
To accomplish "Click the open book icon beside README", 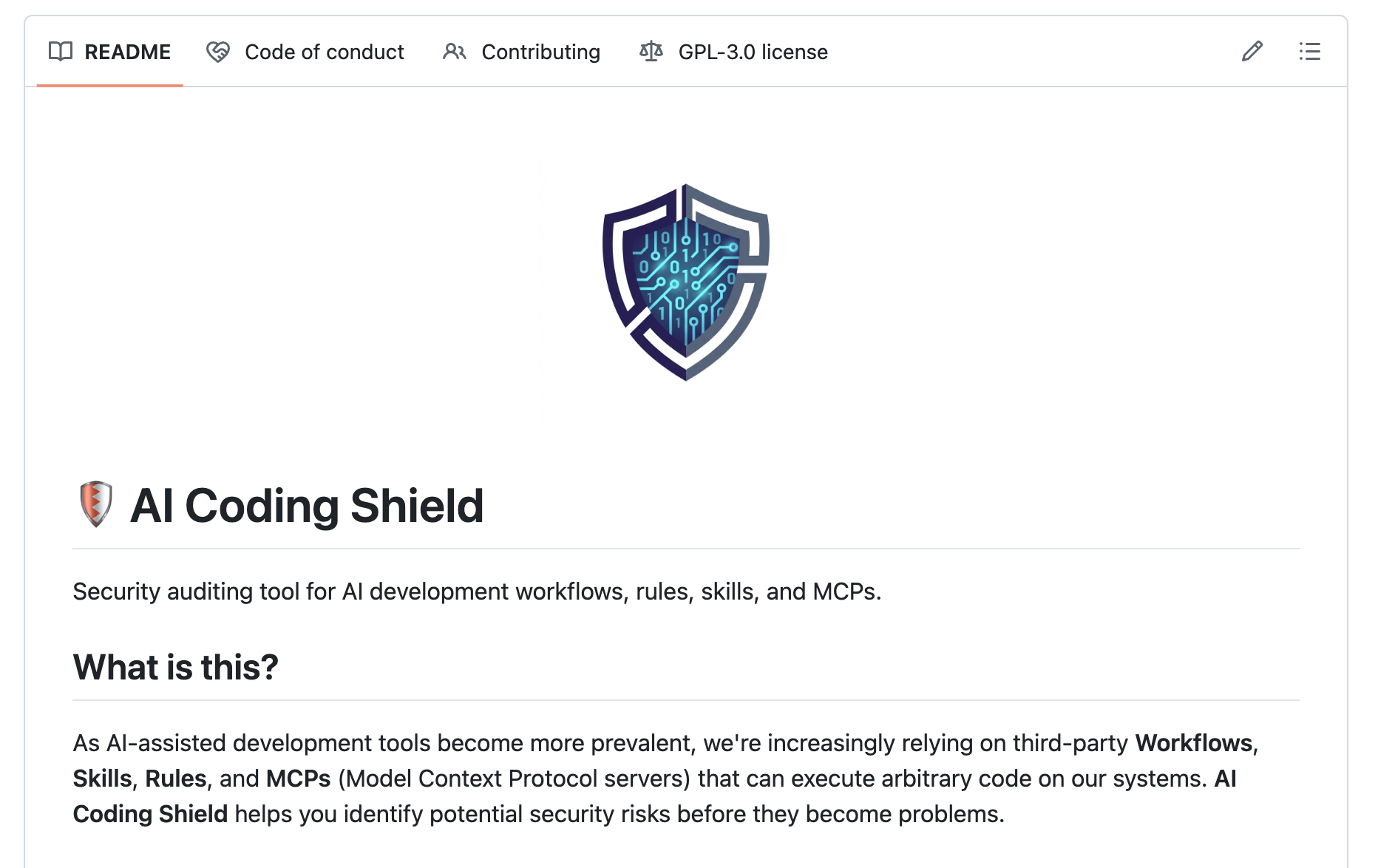I will click(61, 52).
